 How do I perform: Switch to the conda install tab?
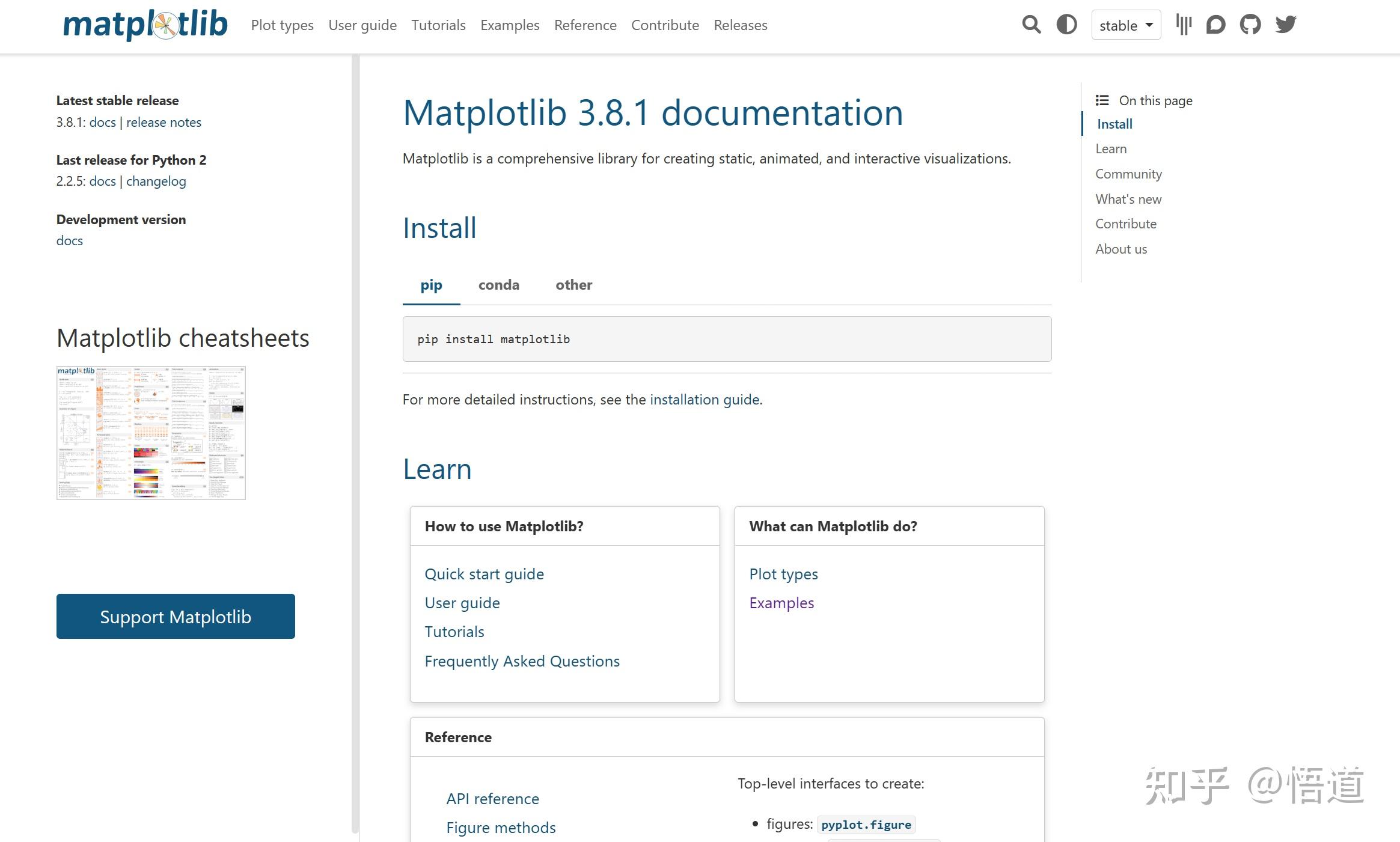(x=498, y=285)
